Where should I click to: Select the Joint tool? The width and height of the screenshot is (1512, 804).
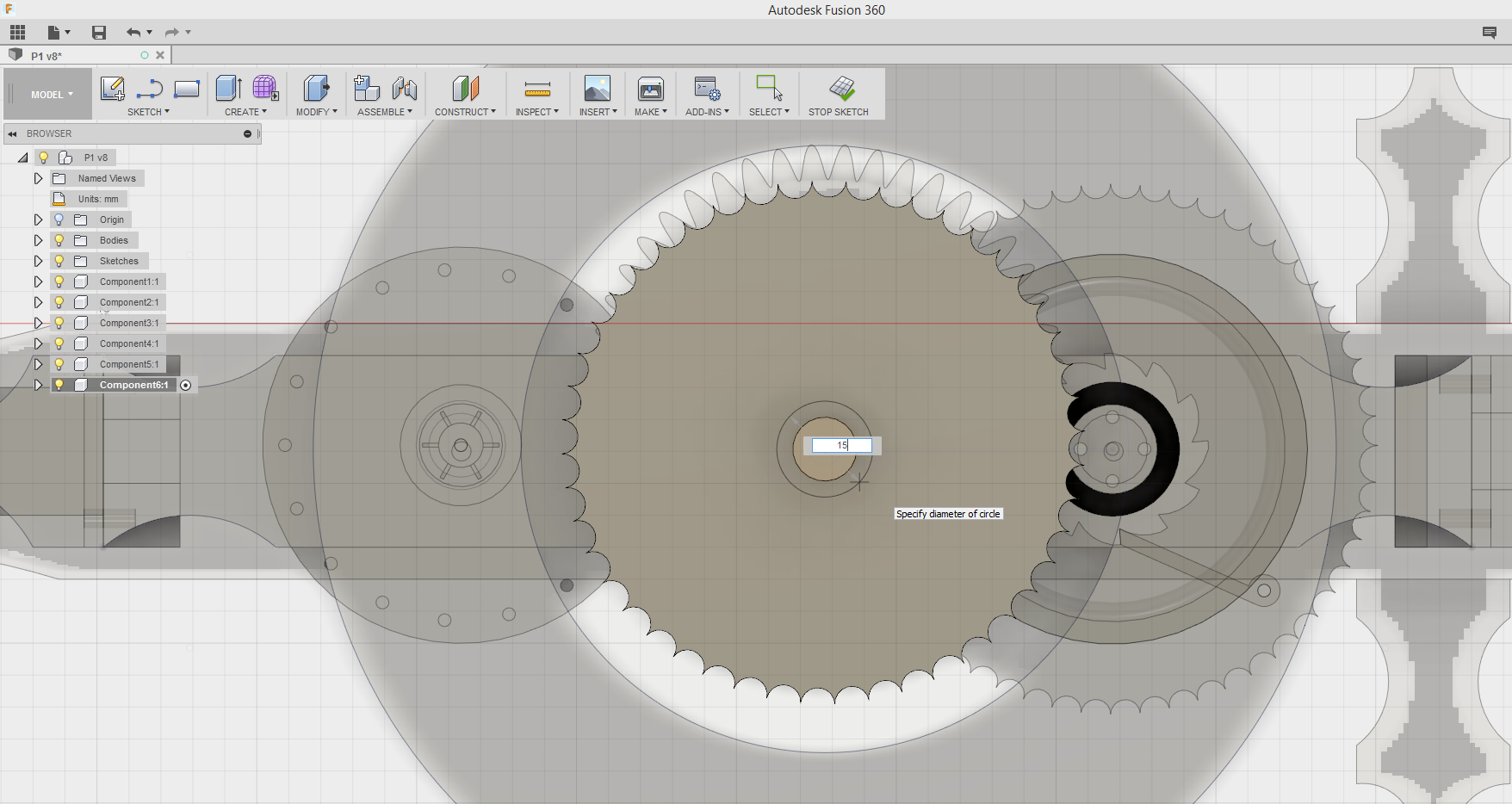(x=405, y=88)
